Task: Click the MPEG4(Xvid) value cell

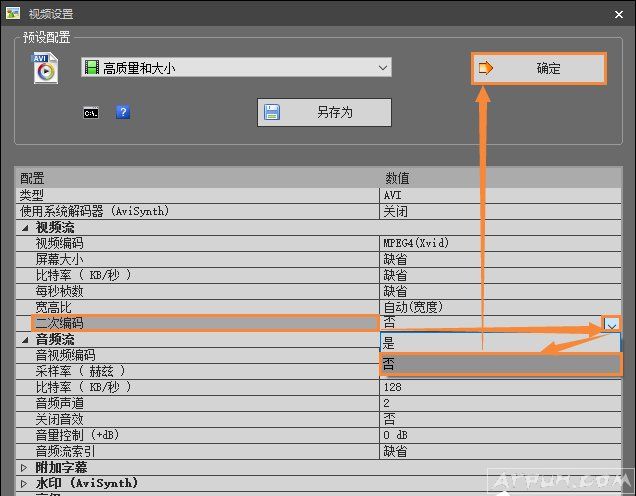Action: (x=500, y=243)
